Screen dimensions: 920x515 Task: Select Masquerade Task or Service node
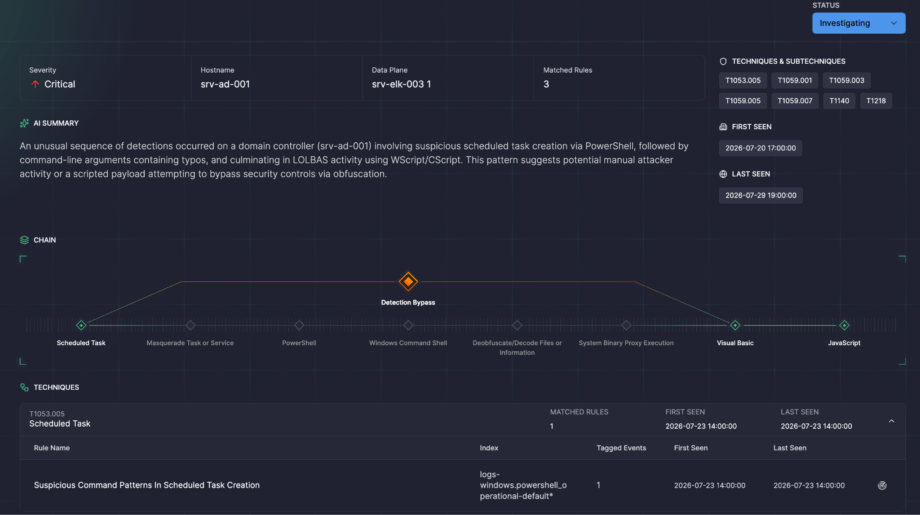tap(190, 325)
